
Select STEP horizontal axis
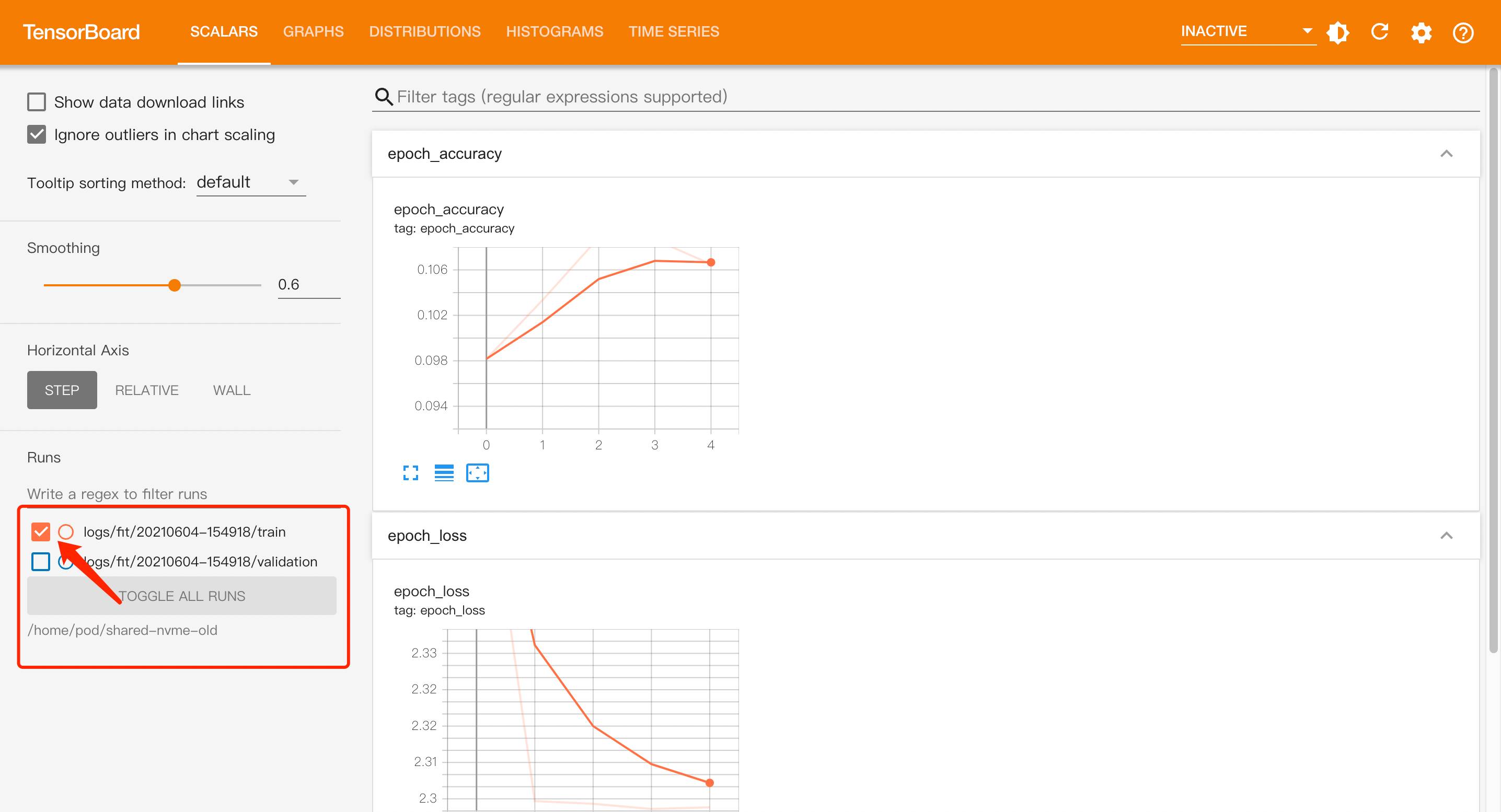click(62, 390)
